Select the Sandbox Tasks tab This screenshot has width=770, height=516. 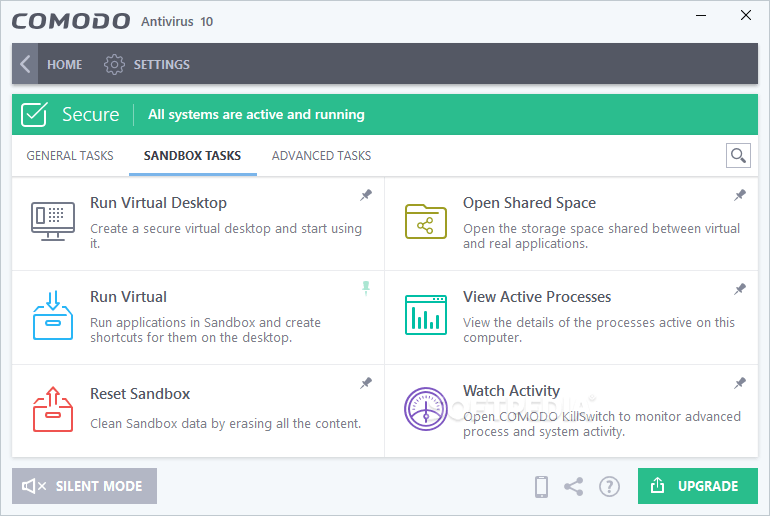(192, 156)
